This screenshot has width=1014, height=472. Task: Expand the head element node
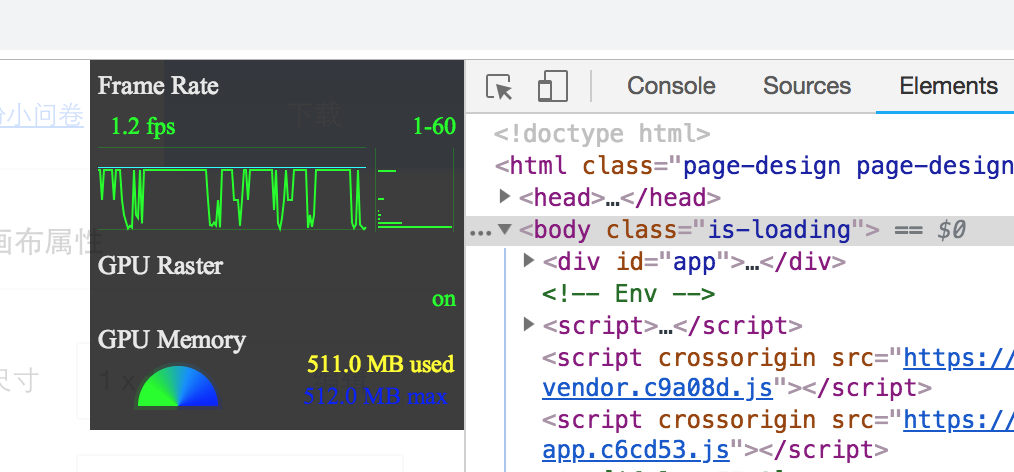pos(506,196)
